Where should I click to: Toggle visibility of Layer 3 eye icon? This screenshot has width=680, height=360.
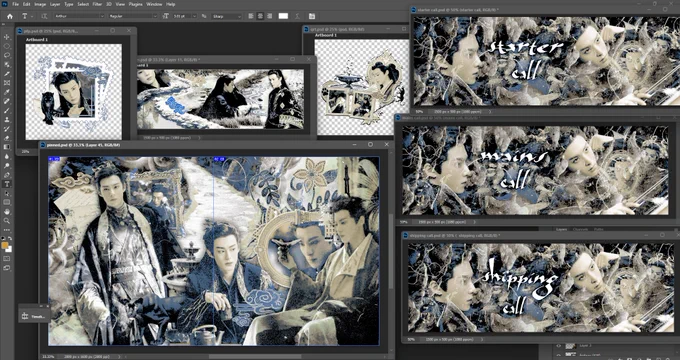click(559, 346)
